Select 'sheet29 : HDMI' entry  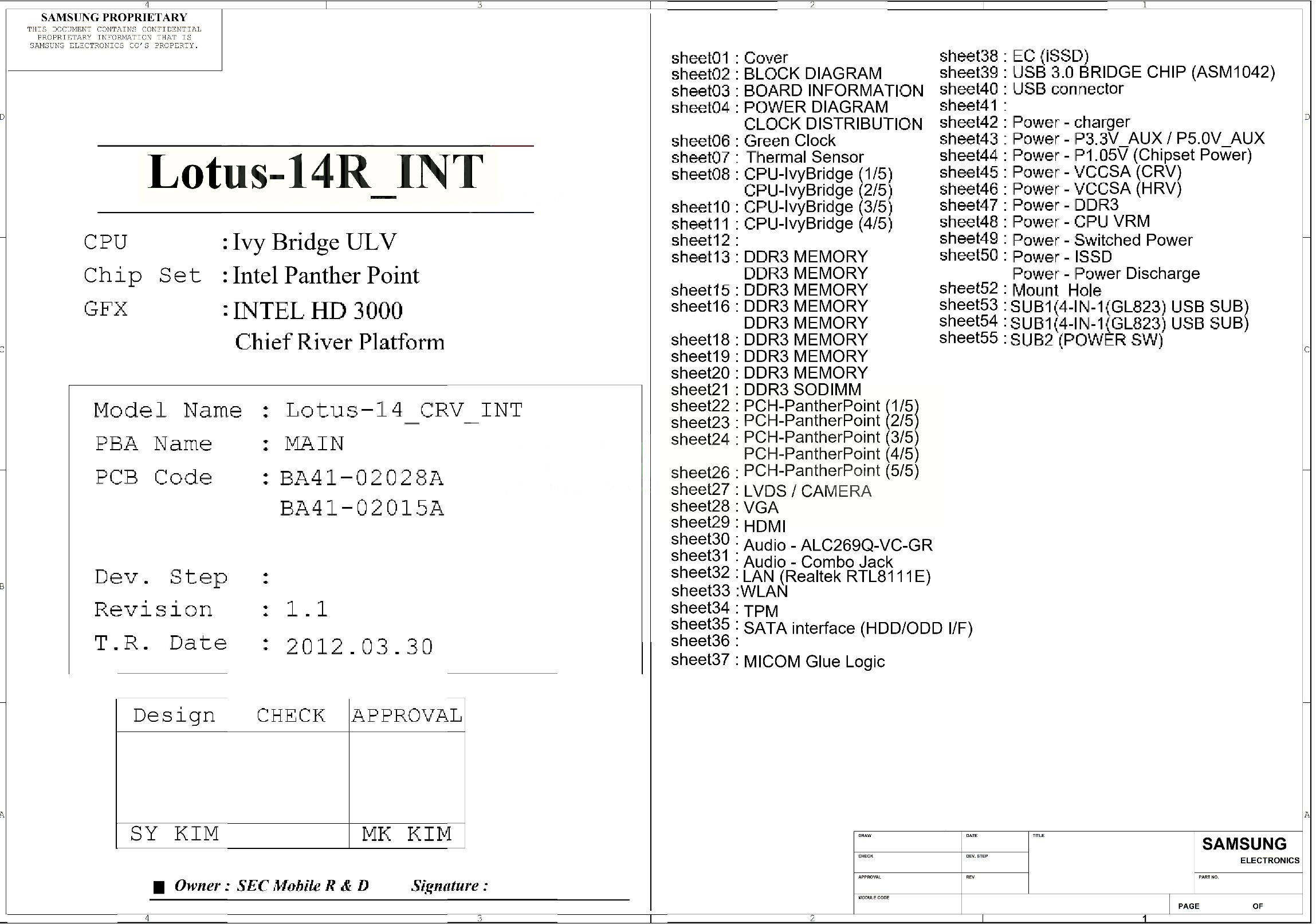729,525
